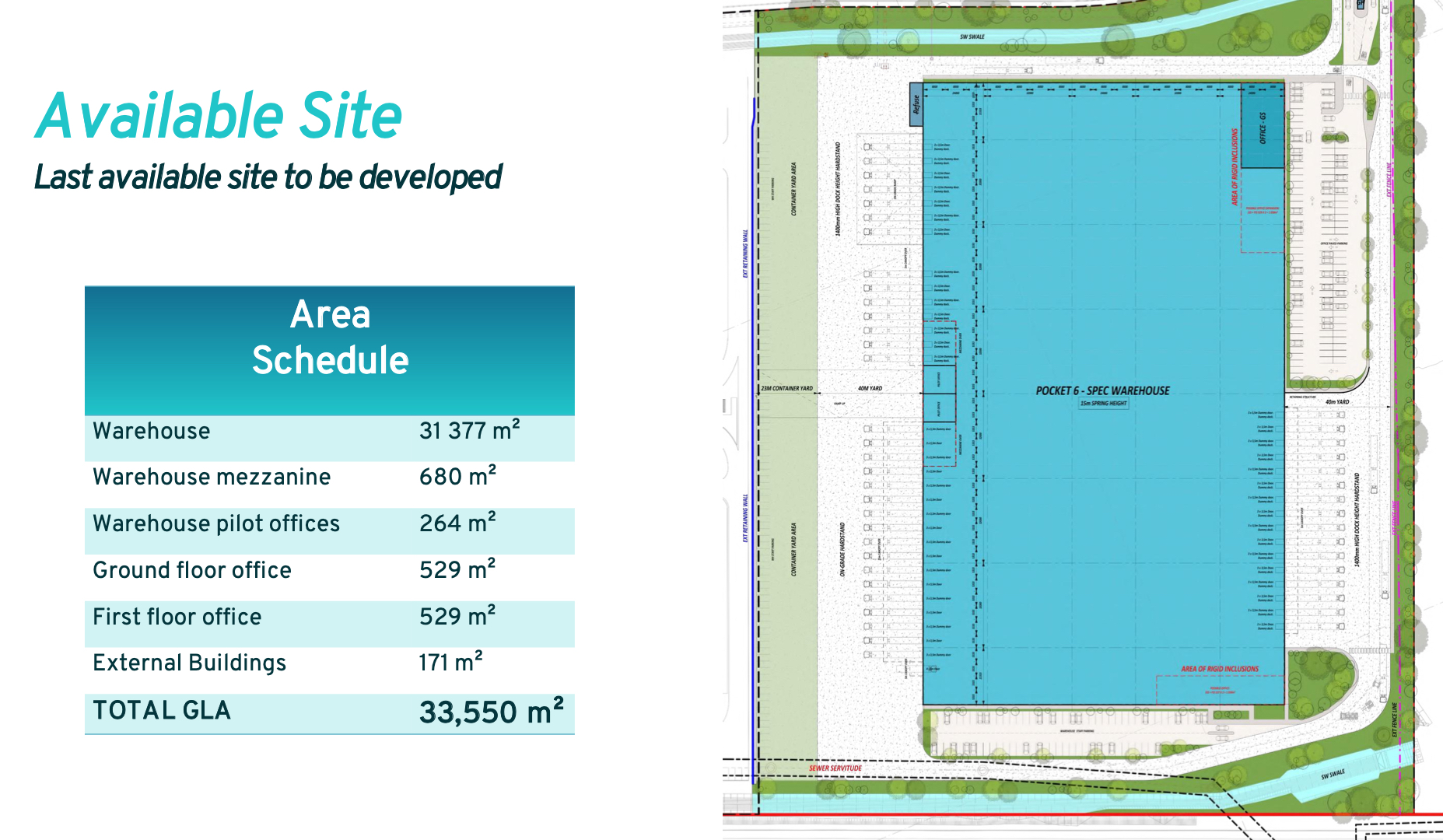This screenshot has width=1443, height=840.
Task: Click the 'Ground floor office' row label
Action: click(x=192, y=570)
